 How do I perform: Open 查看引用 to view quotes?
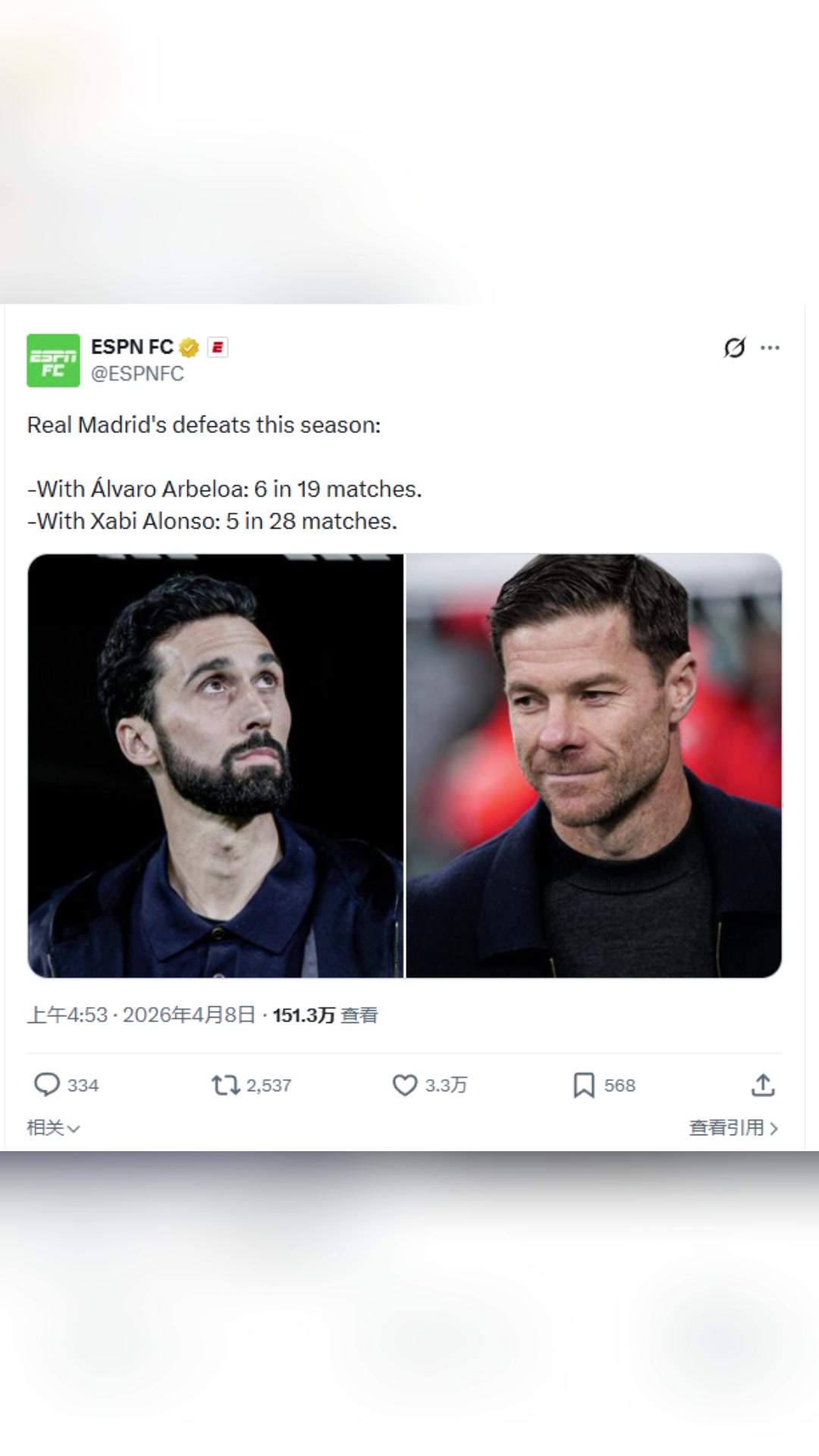[733, 1128]
